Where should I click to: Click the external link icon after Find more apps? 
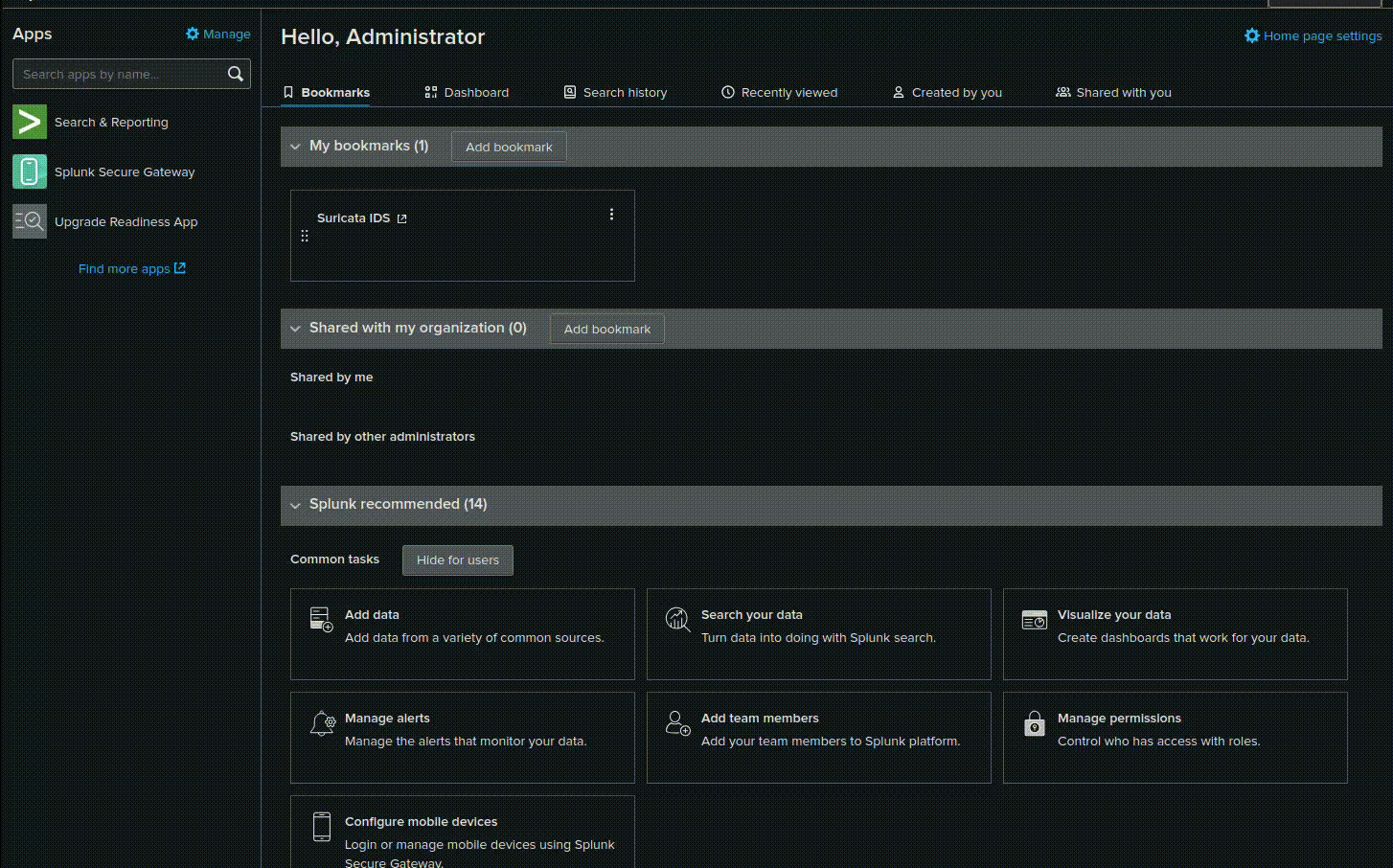180,268
